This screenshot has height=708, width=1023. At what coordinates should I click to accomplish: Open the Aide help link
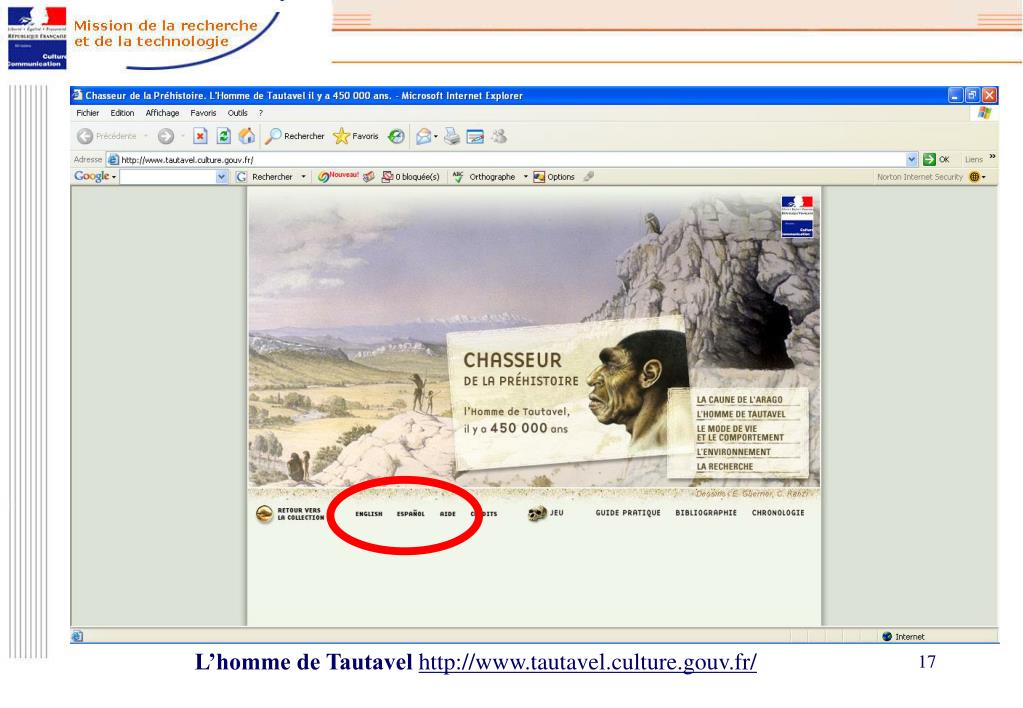coord(448,514)
